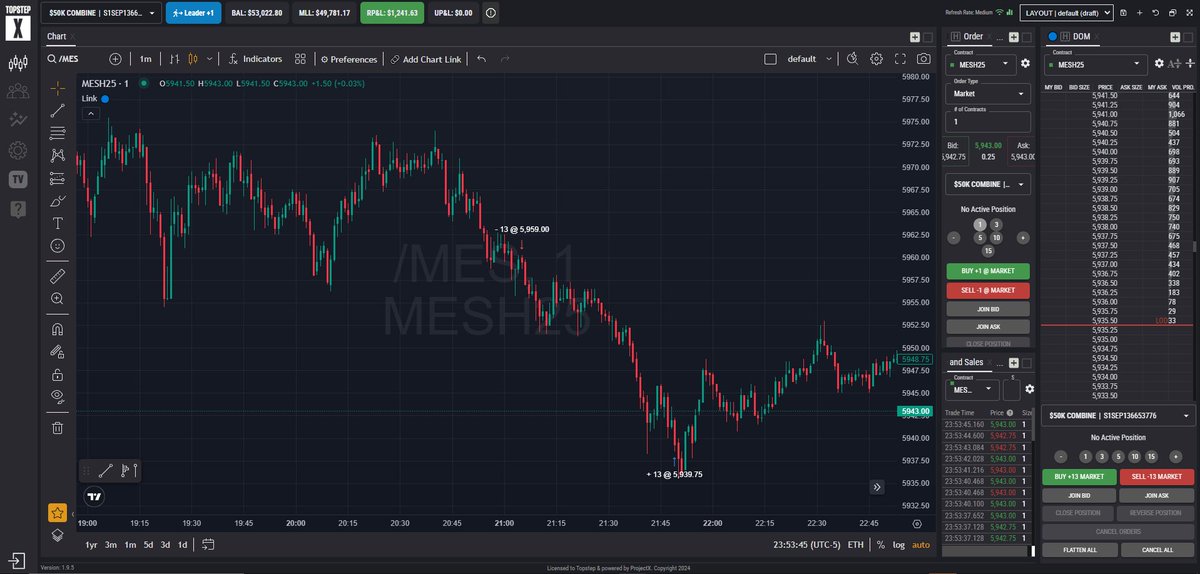1200x574 pixels.
Task: Open the chart settings gear icon
Action: pos(876,59)
